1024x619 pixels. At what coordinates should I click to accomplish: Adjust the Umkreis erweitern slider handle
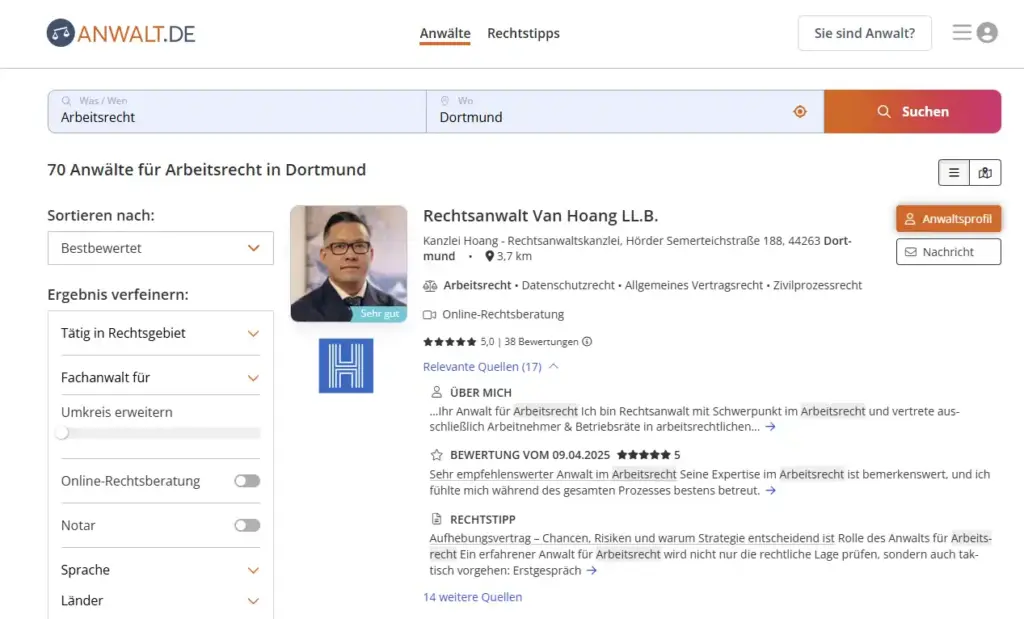click(x=62, y=433)
